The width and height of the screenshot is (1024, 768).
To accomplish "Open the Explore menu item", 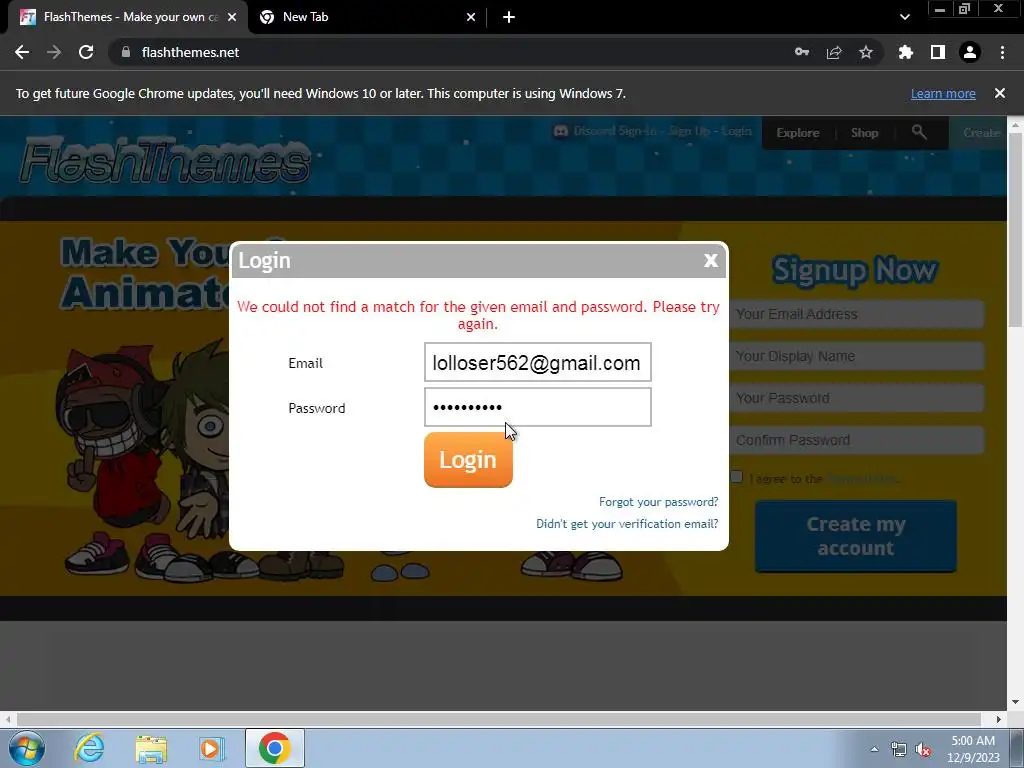I will [797, 133].
